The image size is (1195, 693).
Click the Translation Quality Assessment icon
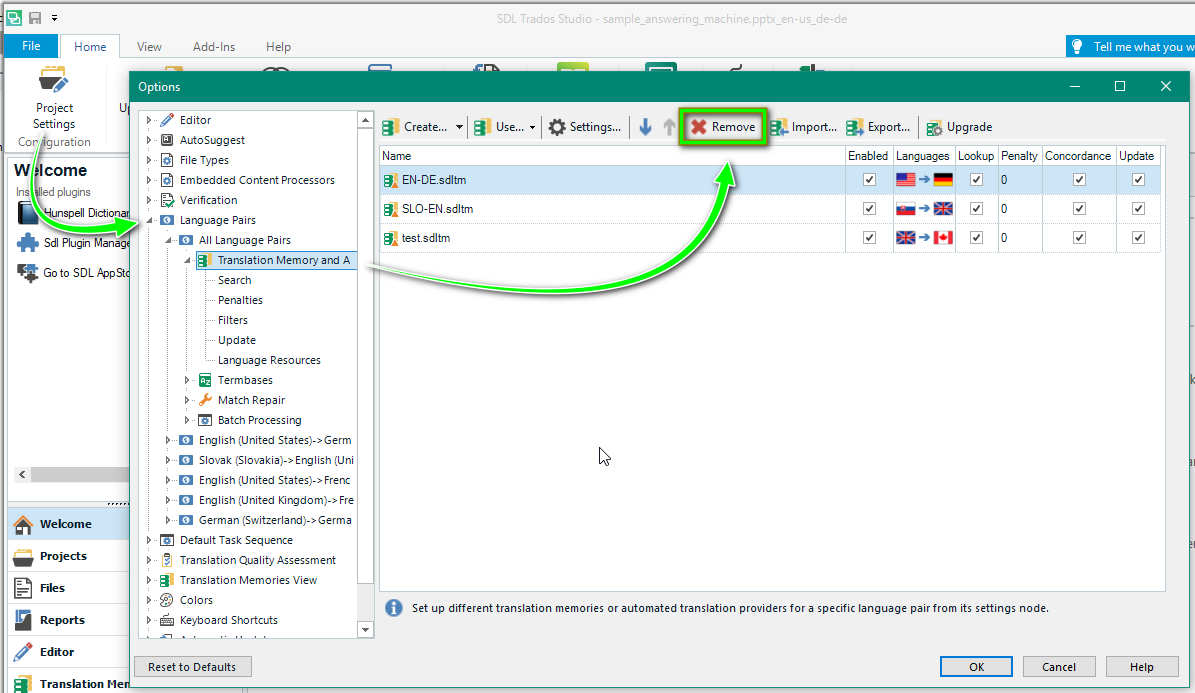click(167, 560)
